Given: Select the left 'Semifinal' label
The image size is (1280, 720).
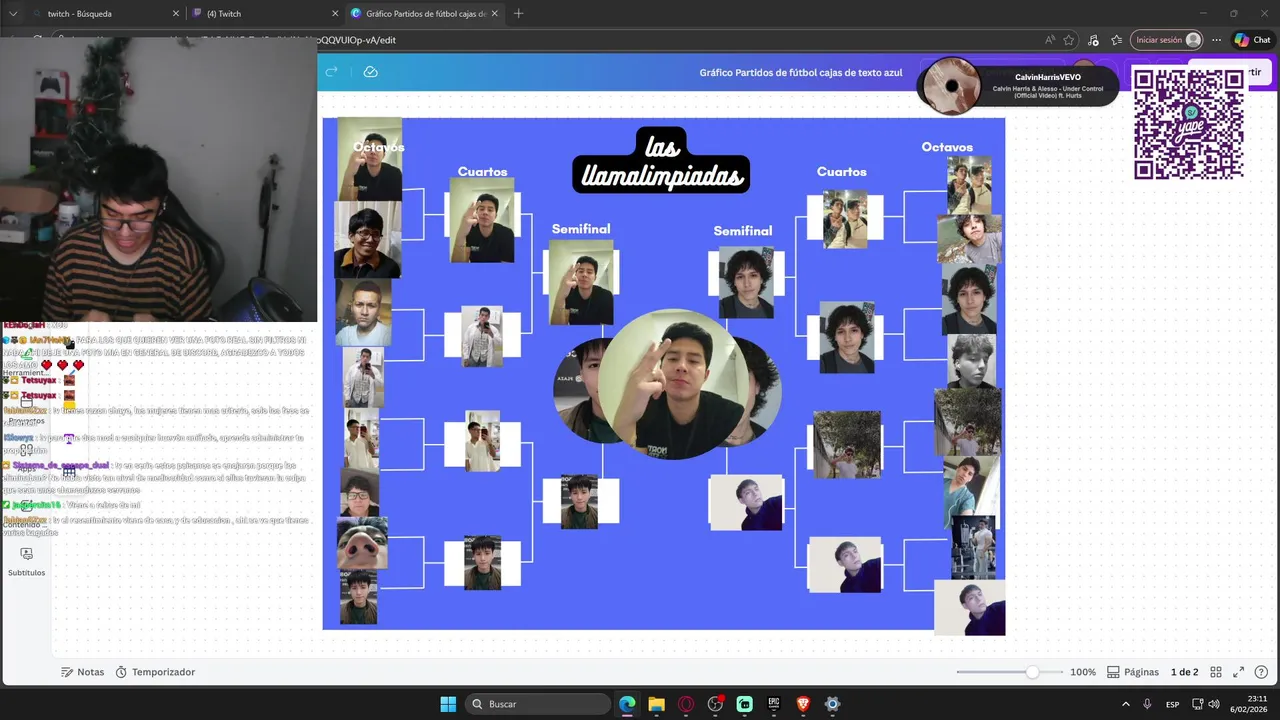Looking at the screenshot, I should tap(581, 229).
